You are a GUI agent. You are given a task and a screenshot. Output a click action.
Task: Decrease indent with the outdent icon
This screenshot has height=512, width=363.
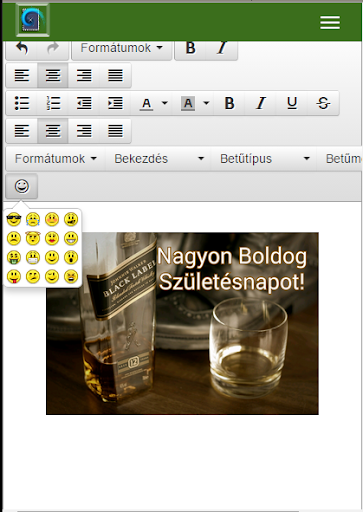click(x=84, y=103)
